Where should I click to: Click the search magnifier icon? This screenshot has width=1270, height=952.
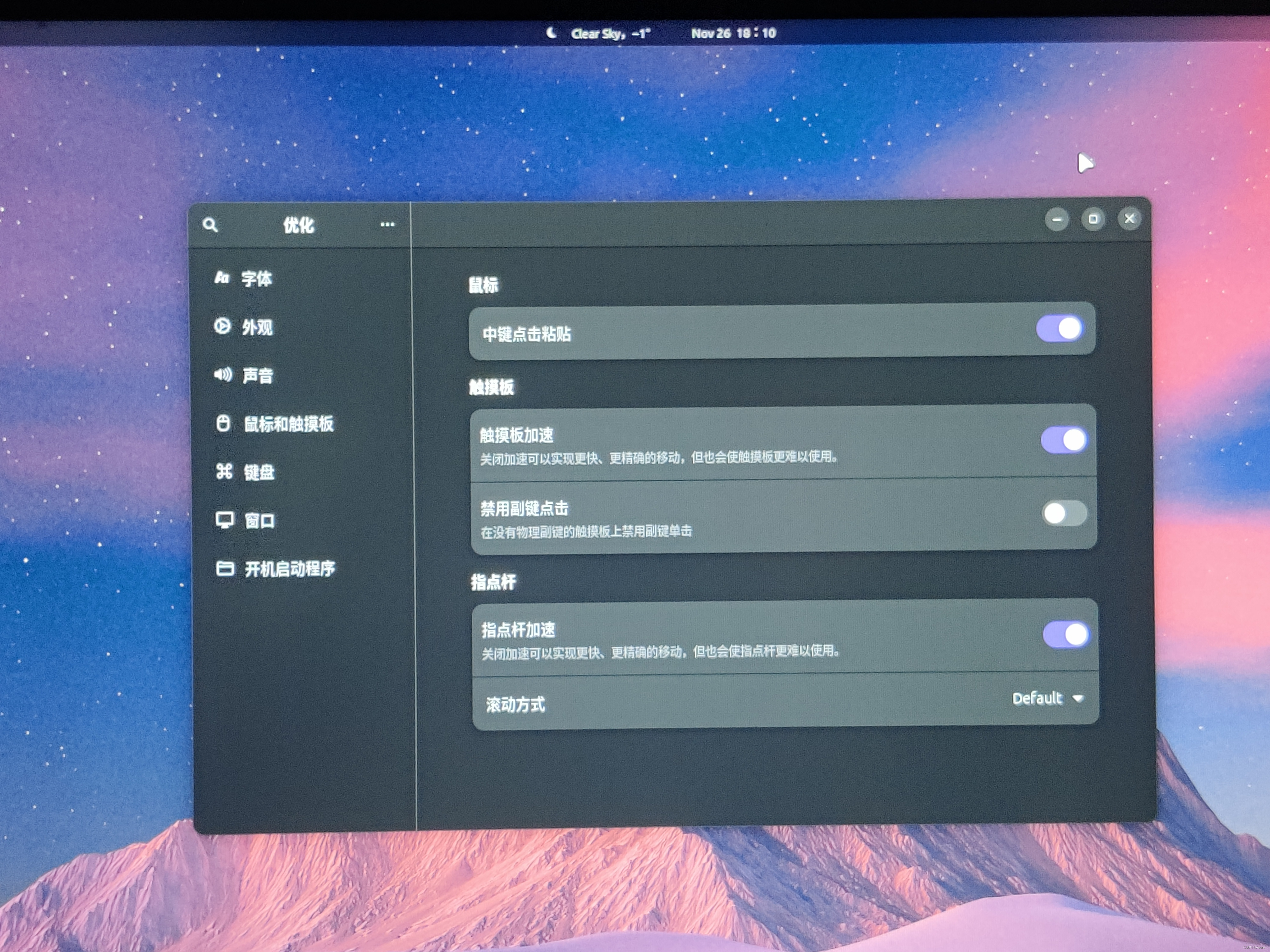point(210,225)
